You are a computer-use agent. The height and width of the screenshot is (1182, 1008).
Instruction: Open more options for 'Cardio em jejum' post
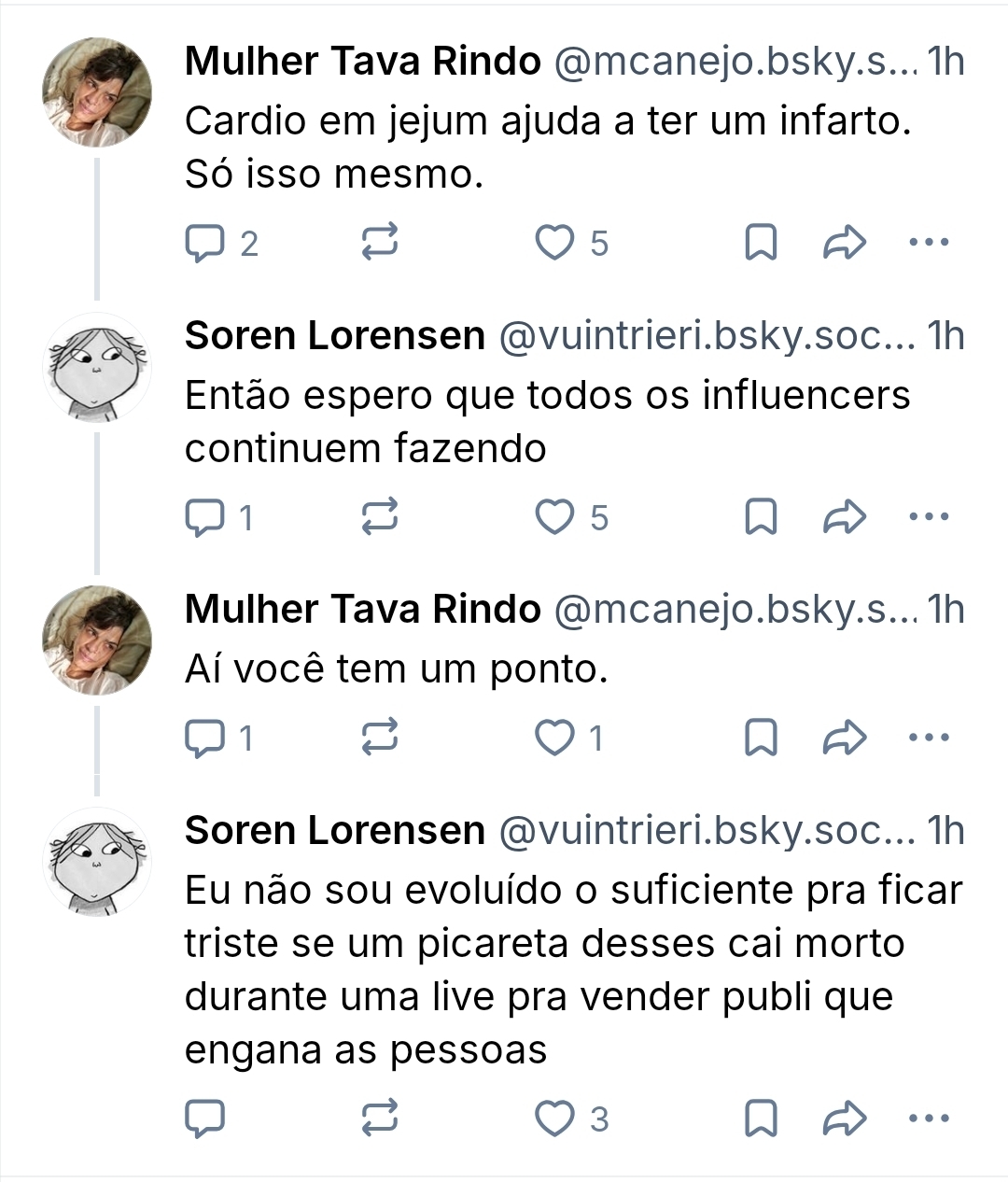[x=928, y=244]
